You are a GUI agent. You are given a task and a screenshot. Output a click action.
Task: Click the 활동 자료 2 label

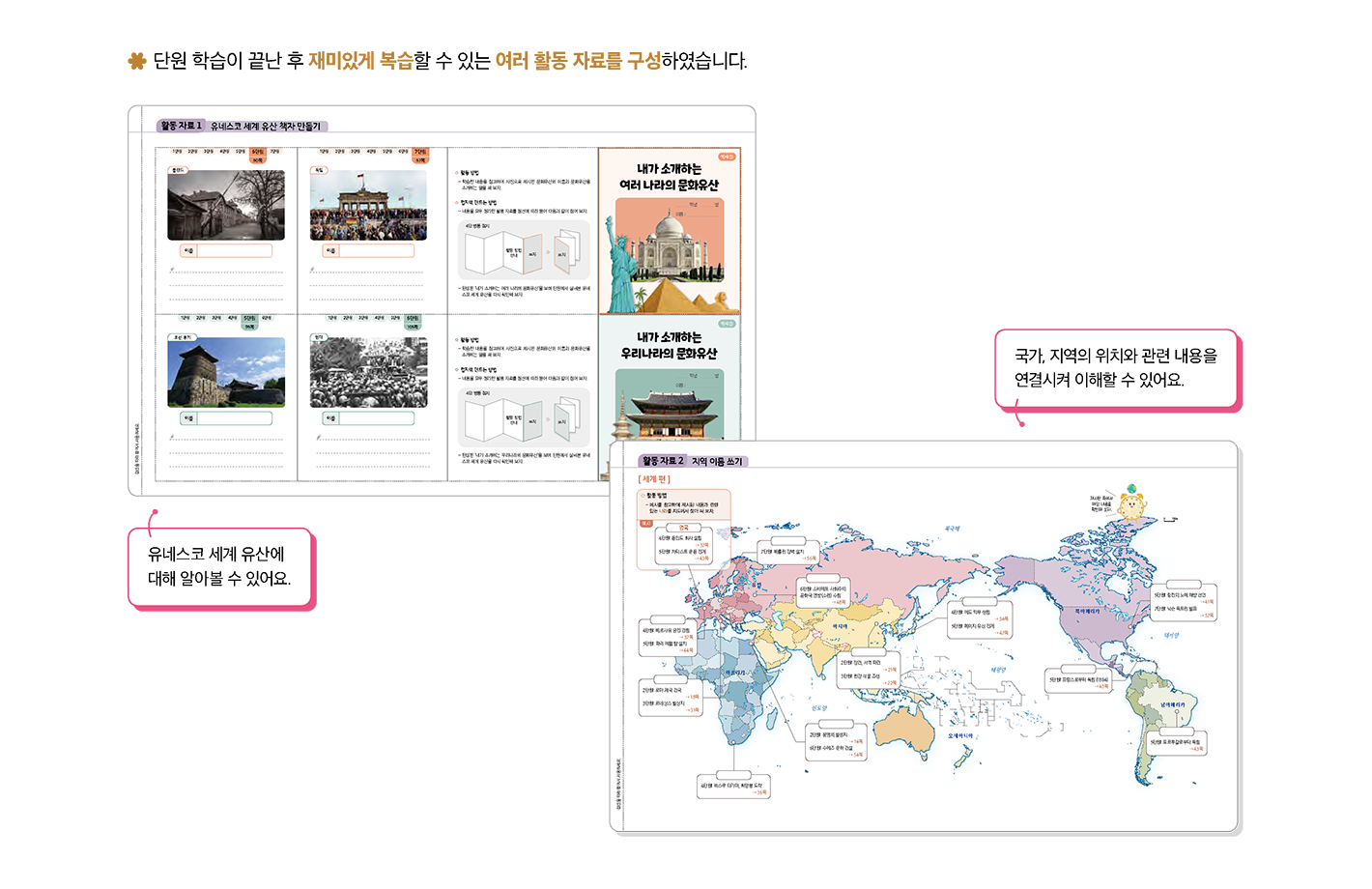pyautogui.click(x=663, y=461)
